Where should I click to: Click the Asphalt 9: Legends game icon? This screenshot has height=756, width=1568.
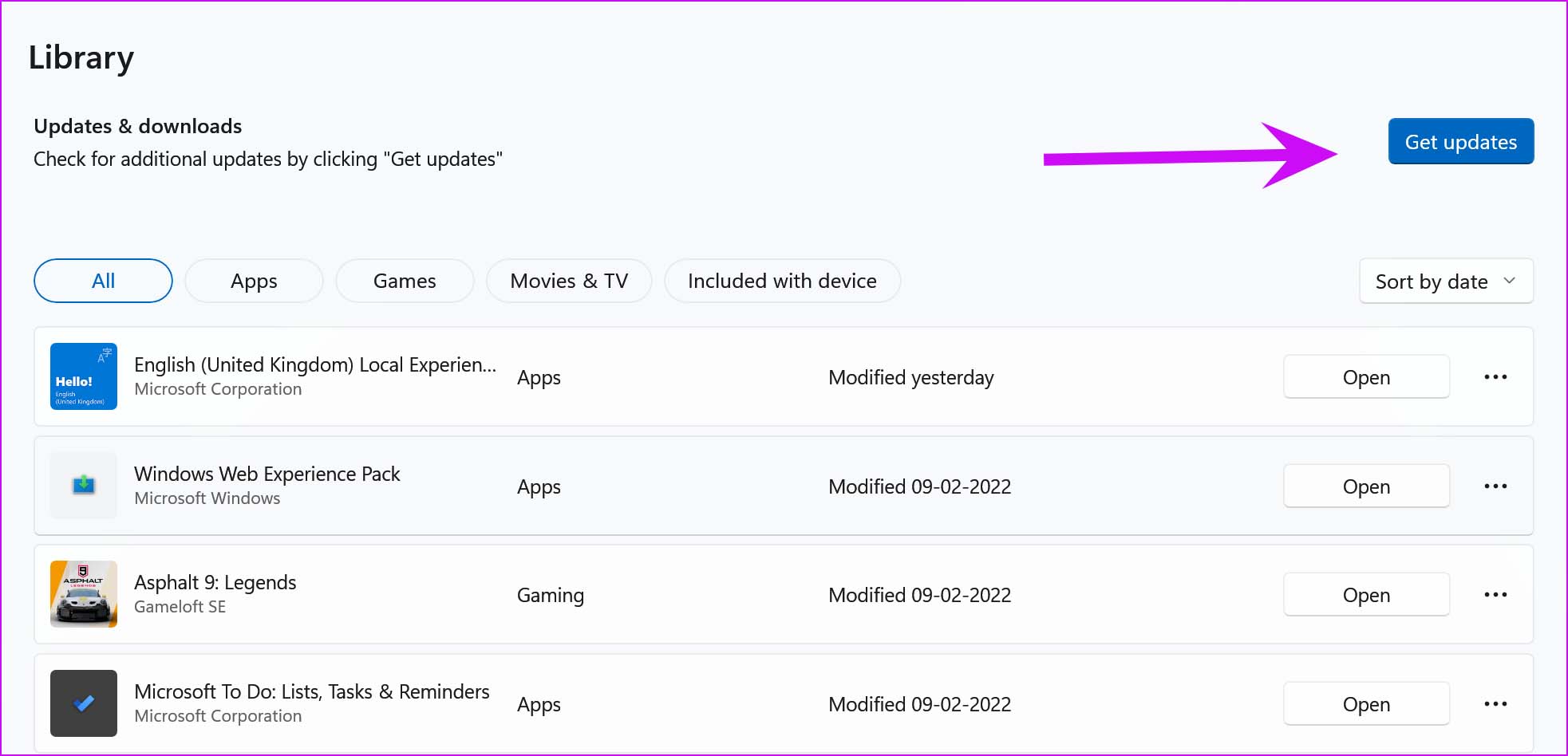[x=84, y=594]
